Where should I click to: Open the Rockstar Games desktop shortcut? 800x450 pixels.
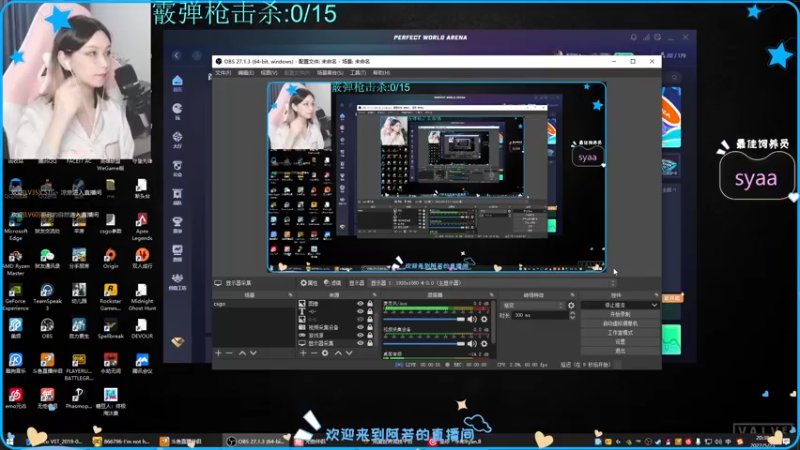[110, 297]
